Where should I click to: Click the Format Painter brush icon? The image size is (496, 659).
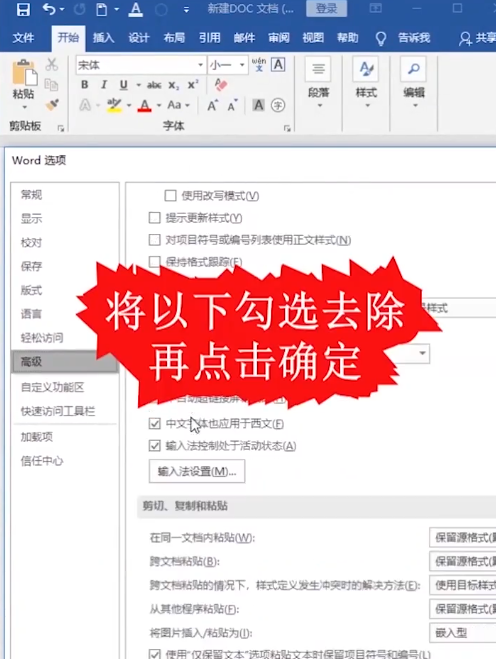[52, 104]
